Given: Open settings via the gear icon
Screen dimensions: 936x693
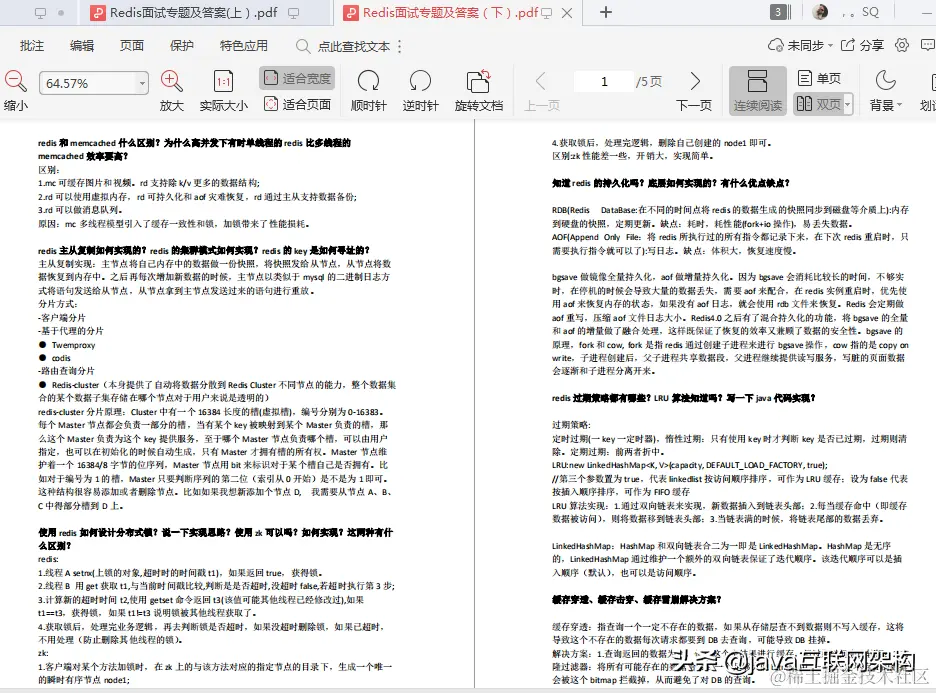Looking at the screenshot, I should pyautogui.click(x=902, y=46).
